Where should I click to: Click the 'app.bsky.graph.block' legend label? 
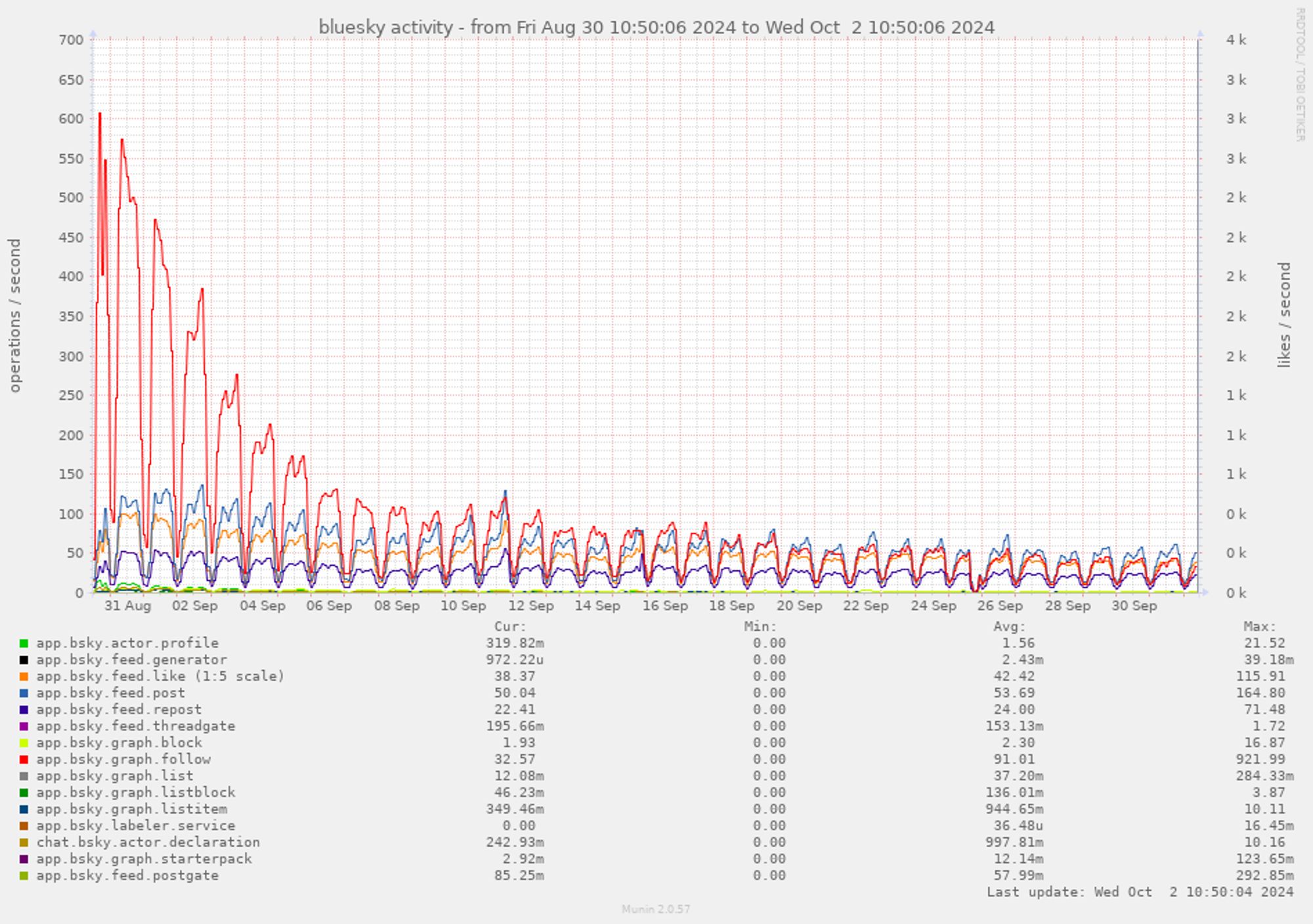(x=119, y=743)
